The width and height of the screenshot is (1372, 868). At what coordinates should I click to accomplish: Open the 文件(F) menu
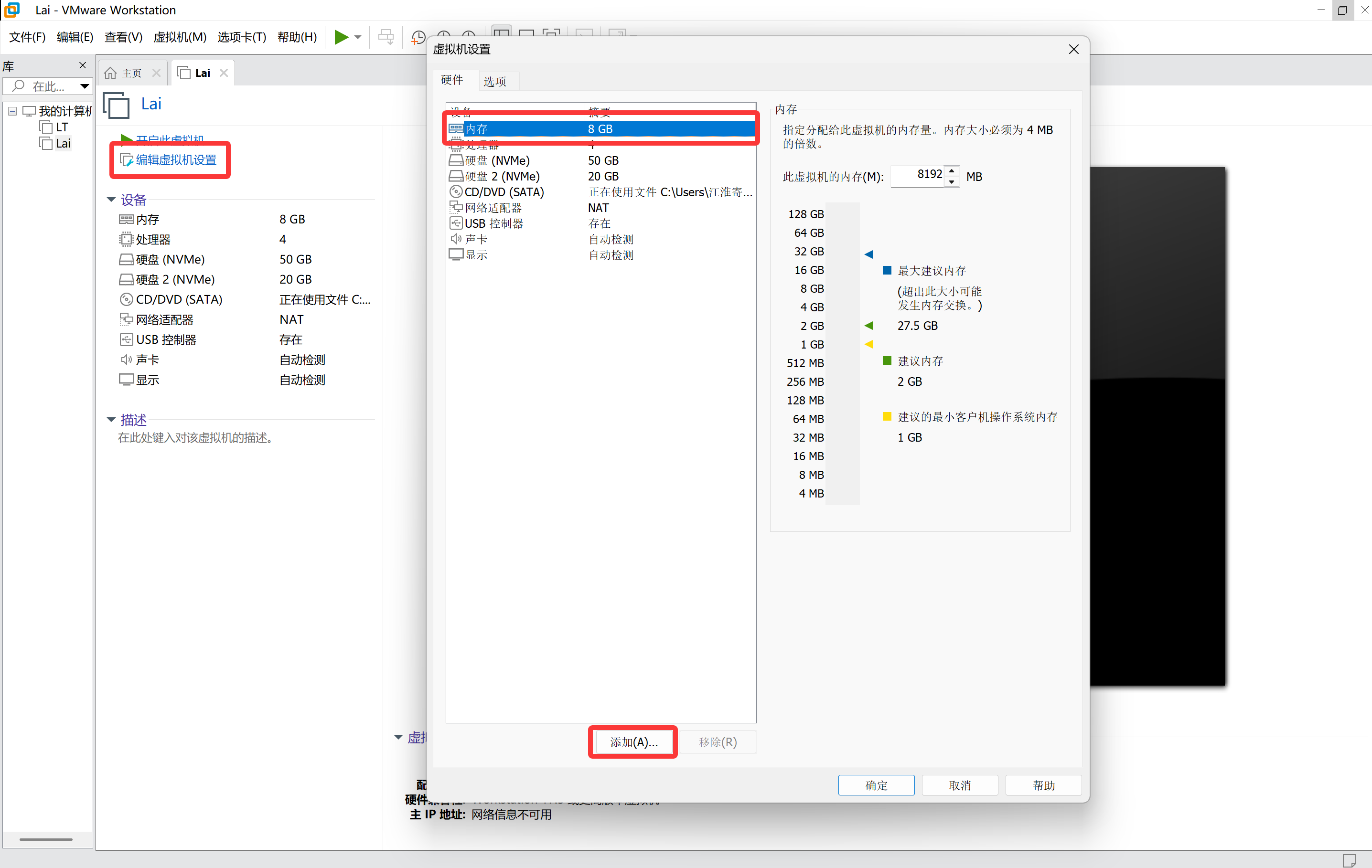27,38
